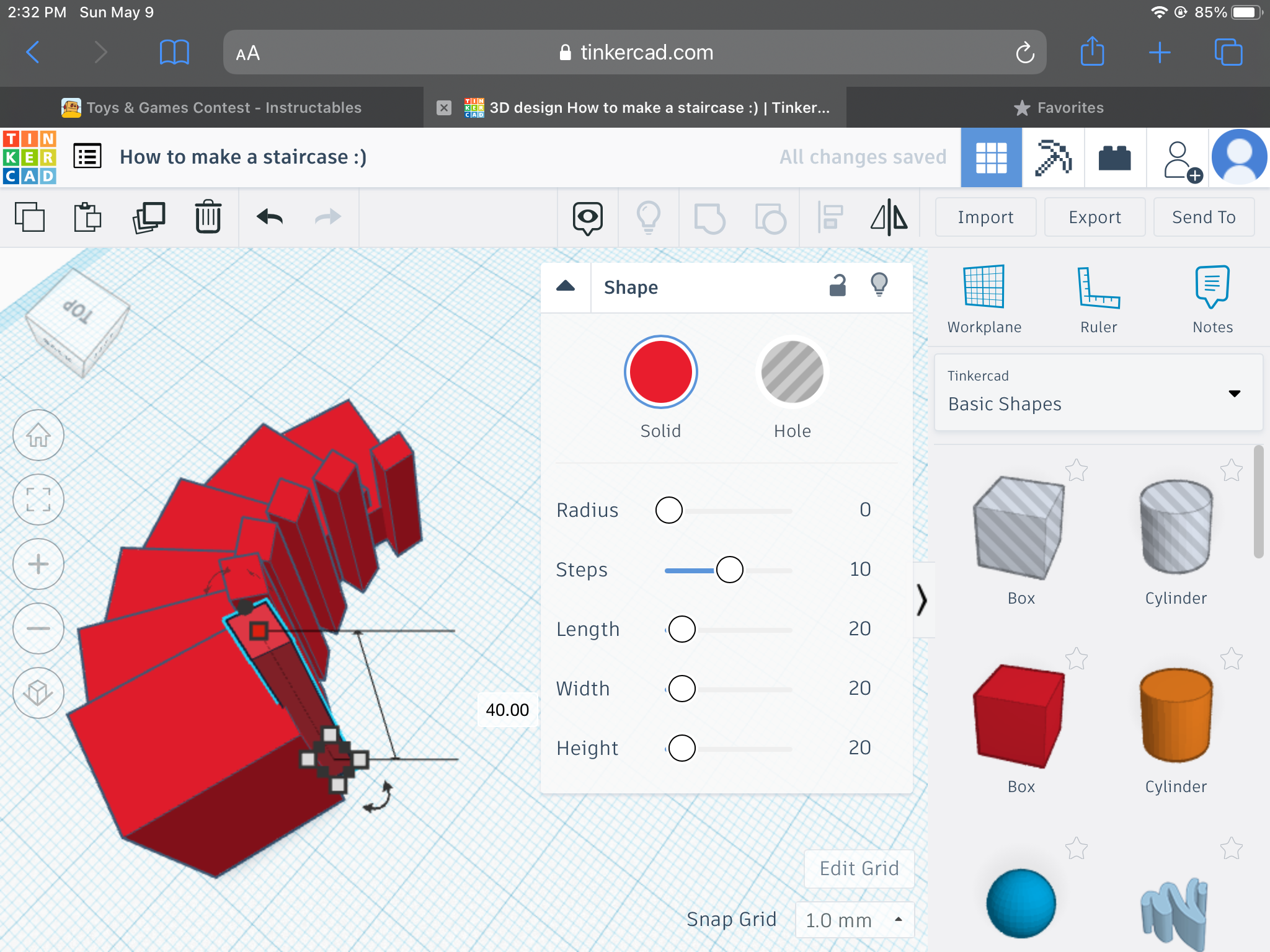The image size is (1270, 952).
Task: Click the Length slider handle
Action: pos(682,629)
